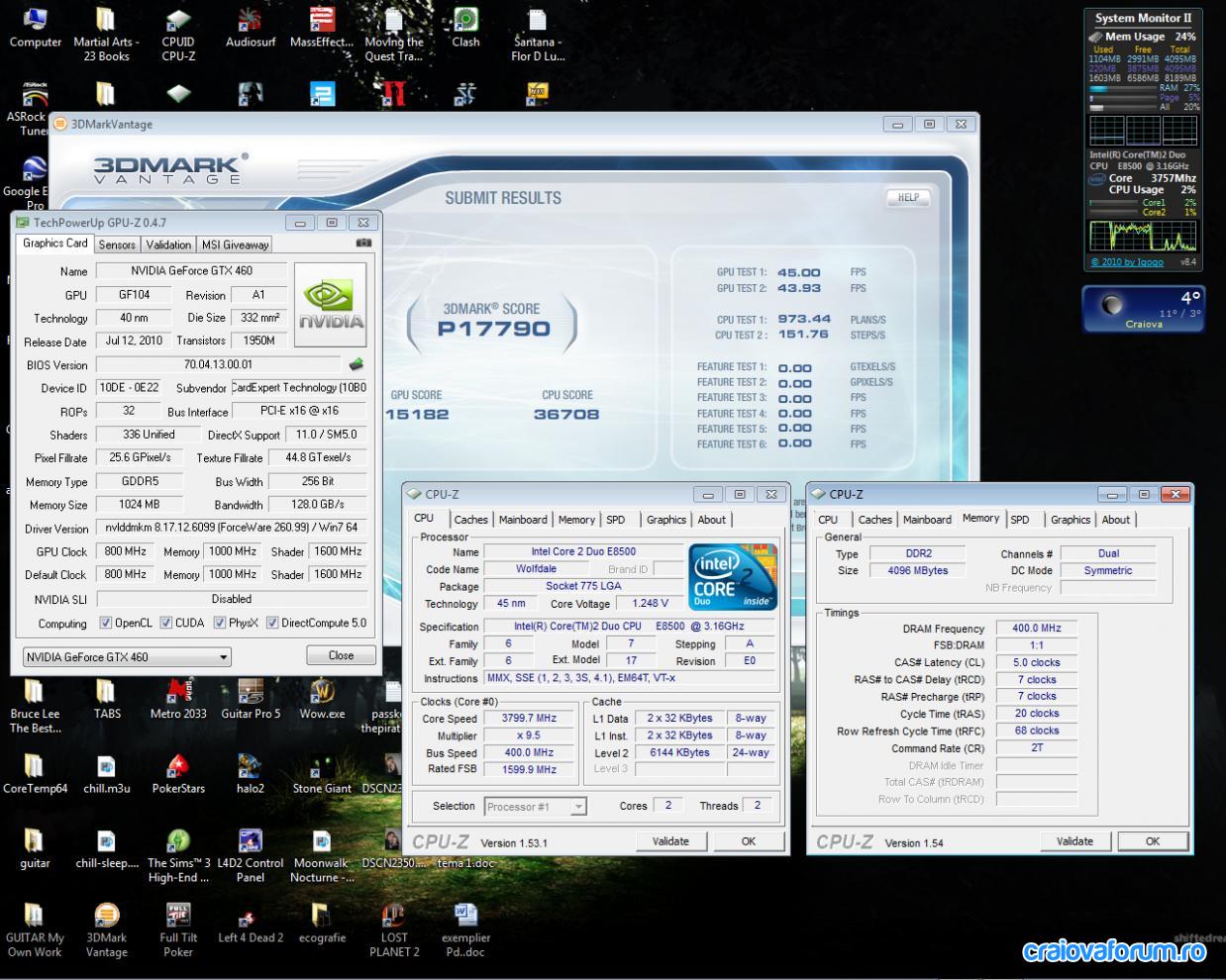Open the Mainboard tab in CPU-Z 1.53.1 window
Viewport: 1226px width, 980px height.
point(523,520)
